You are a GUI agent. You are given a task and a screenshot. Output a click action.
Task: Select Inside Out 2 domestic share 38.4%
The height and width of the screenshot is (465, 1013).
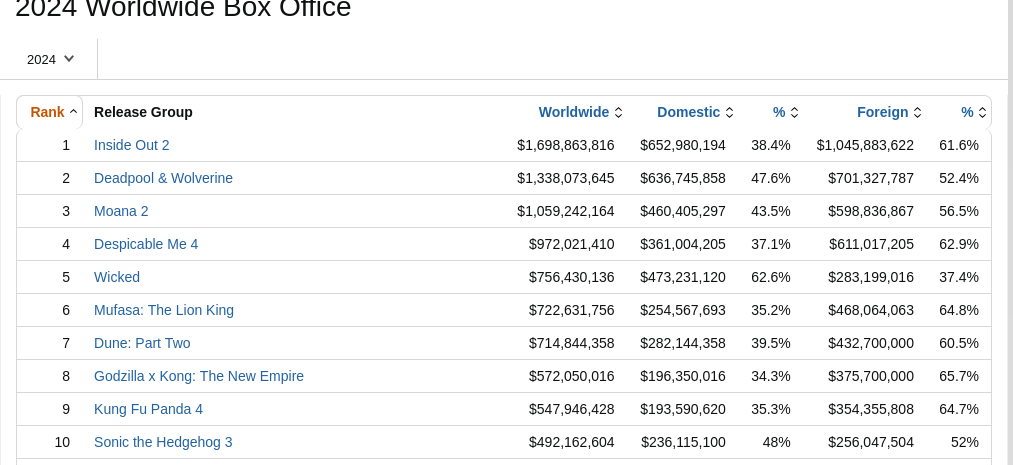771,145
